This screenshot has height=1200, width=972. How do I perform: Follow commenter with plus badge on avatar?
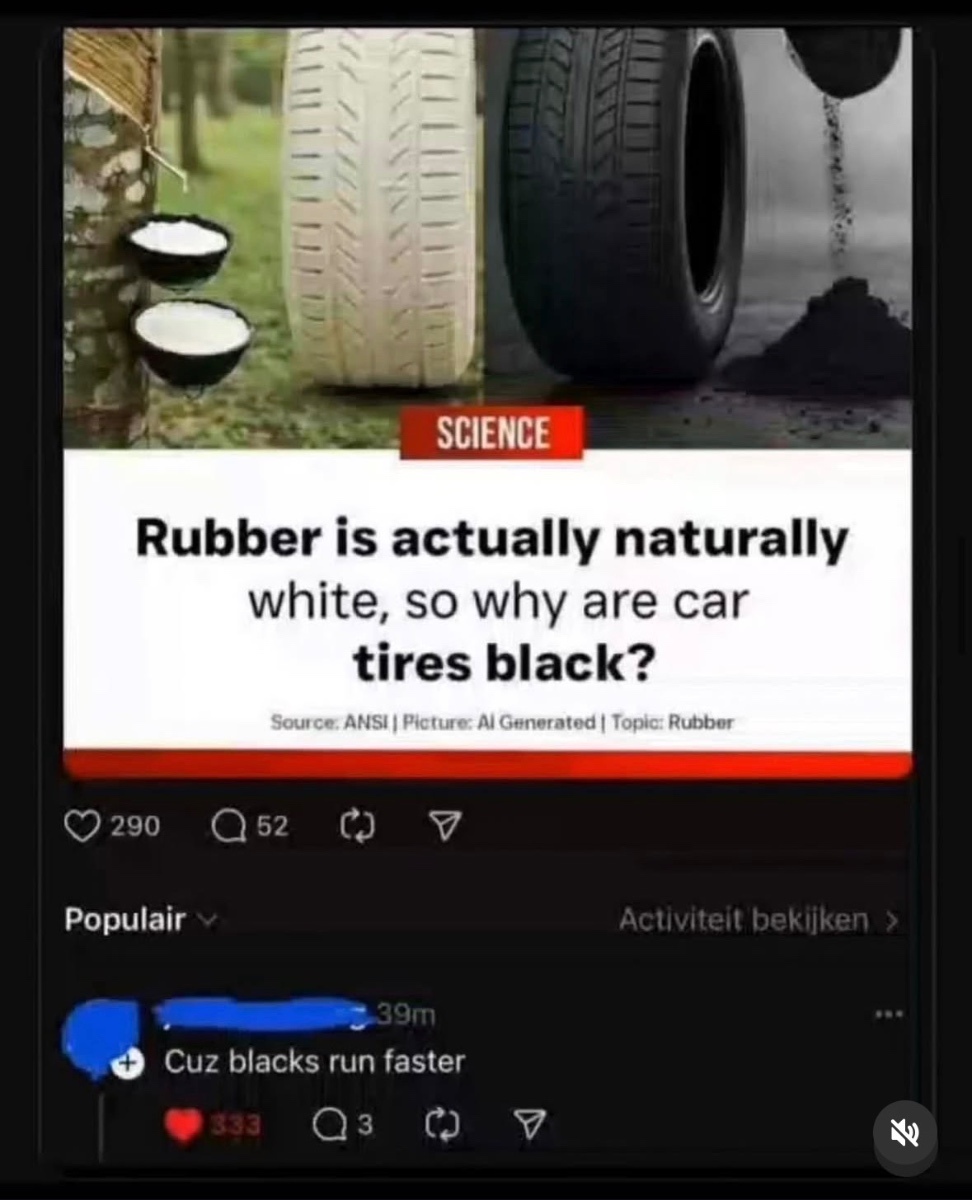pyautogui.click(x=127, y=1065)
